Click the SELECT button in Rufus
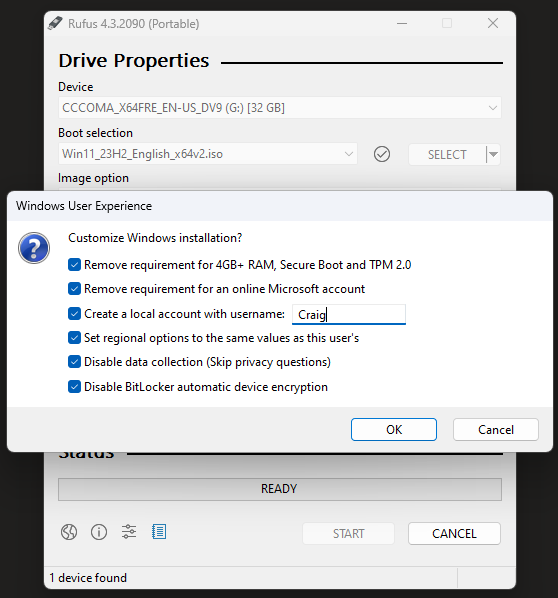 pos(447,154)
